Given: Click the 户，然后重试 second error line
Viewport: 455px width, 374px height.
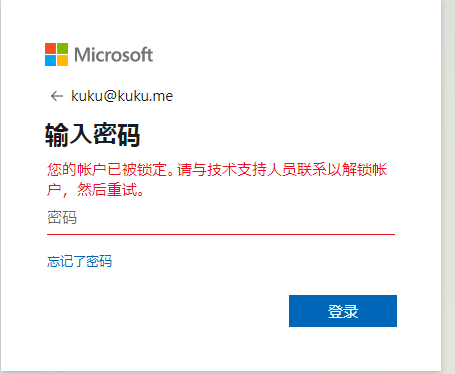Looking at the screenshot, I should (95, 190).
